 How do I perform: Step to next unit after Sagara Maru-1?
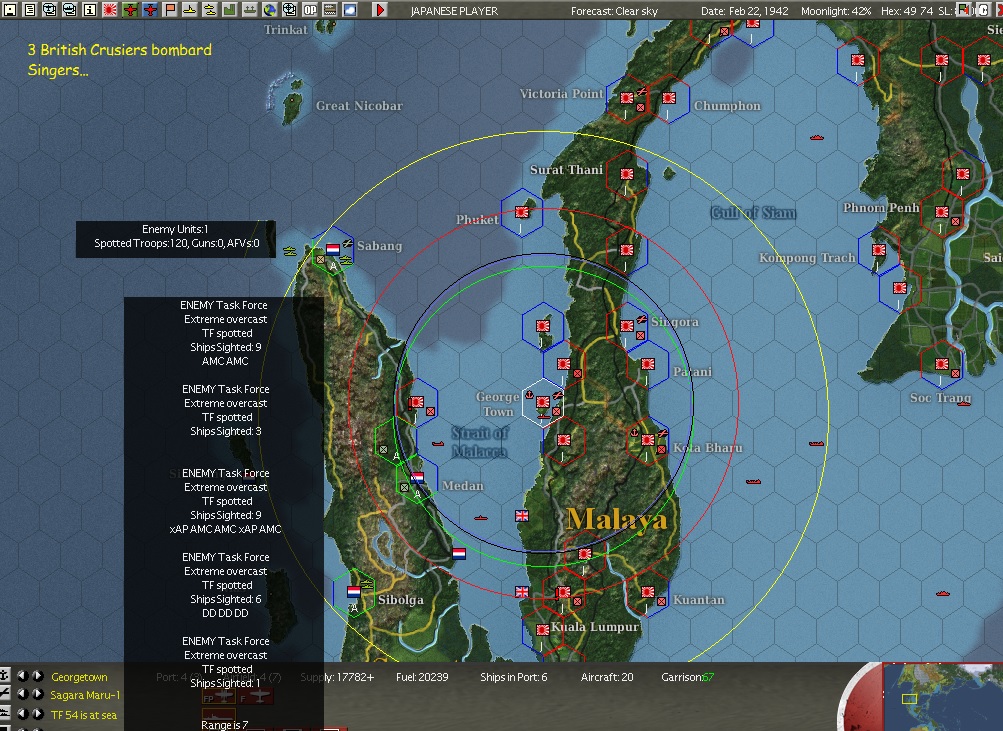[x=38, y=693]
